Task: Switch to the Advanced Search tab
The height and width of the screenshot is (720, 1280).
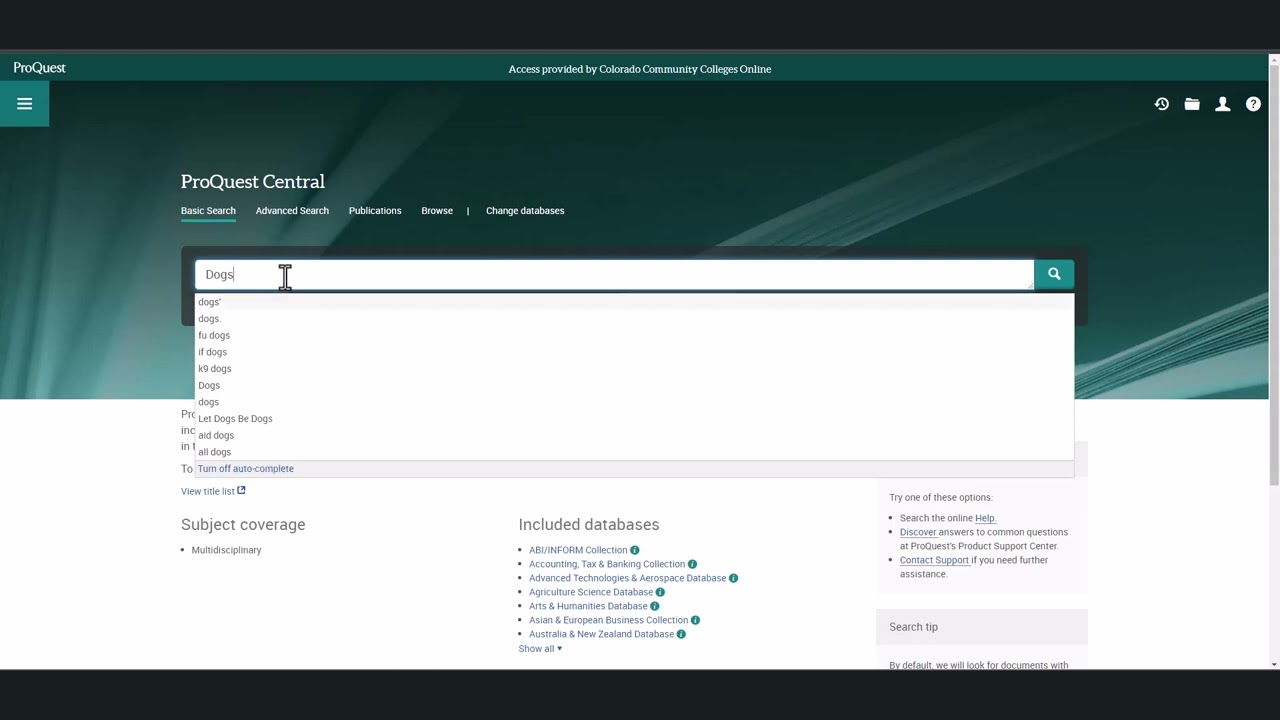Action: coord(292,211)
